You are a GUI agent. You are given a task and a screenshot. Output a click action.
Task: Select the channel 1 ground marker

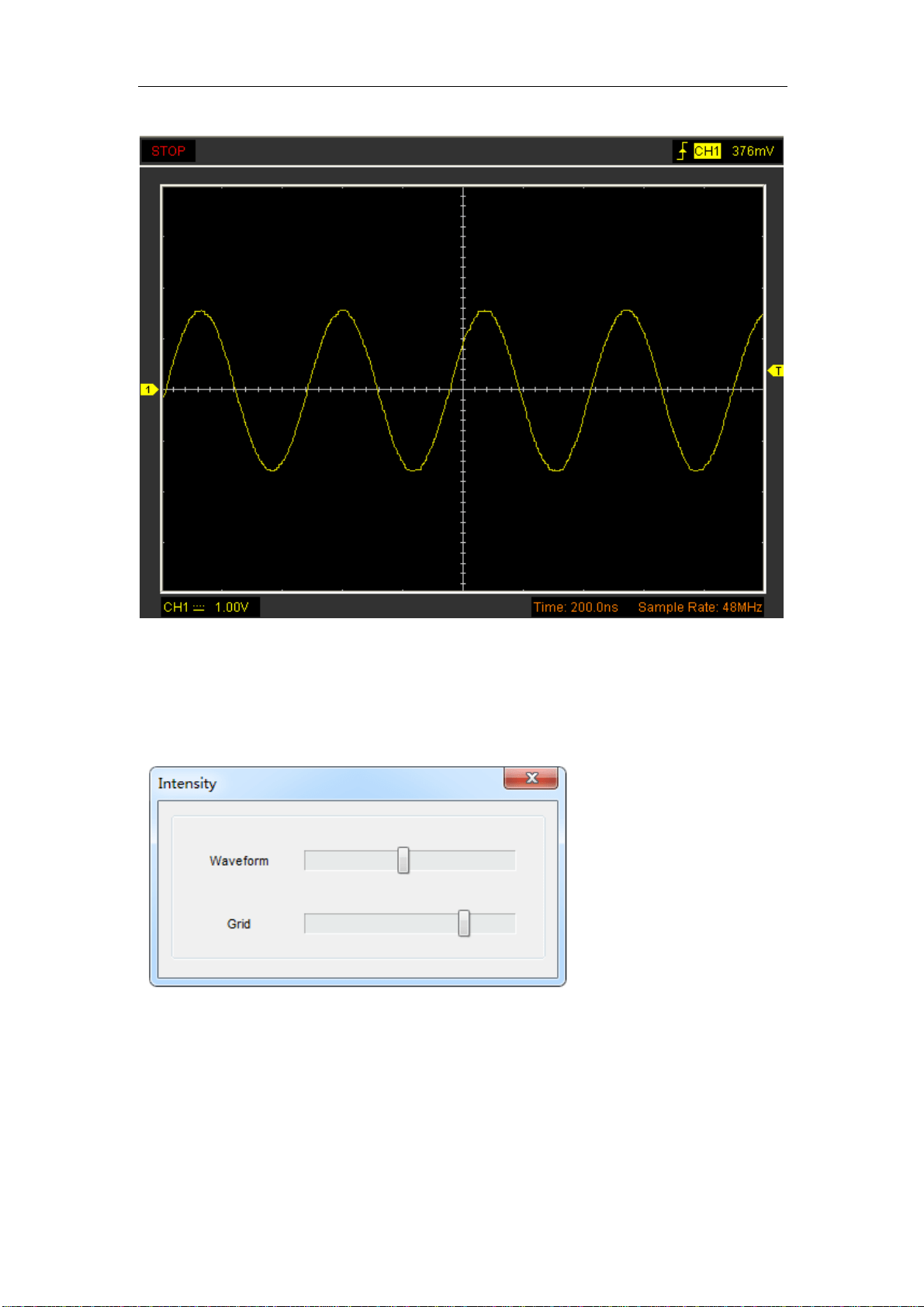click(x=149, y=389)
